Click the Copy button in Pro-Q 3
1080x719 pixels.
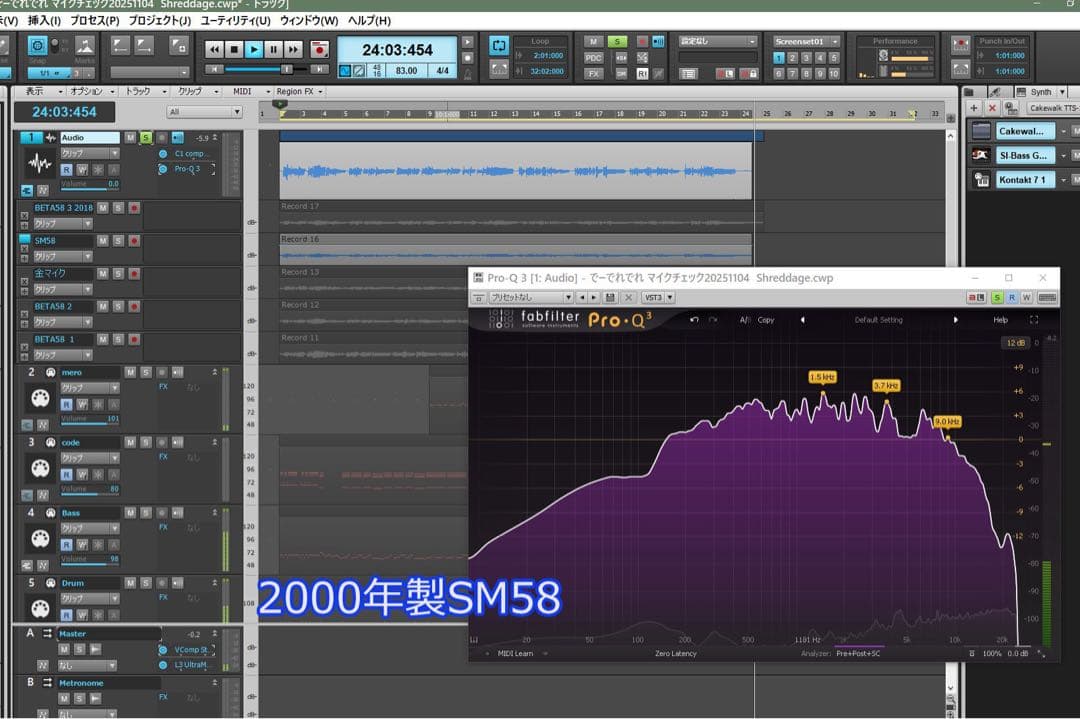pos(765,319)
